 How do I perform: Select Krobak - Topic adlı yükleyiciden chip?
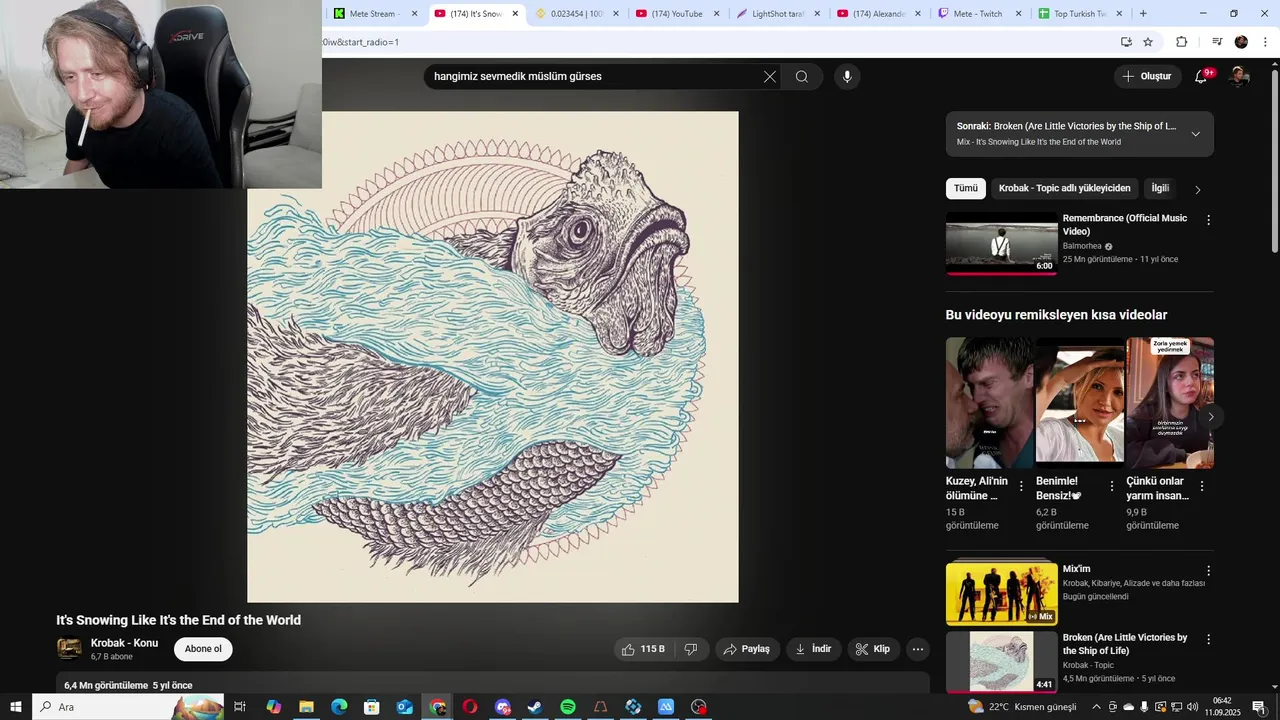tap(1064, 188)
